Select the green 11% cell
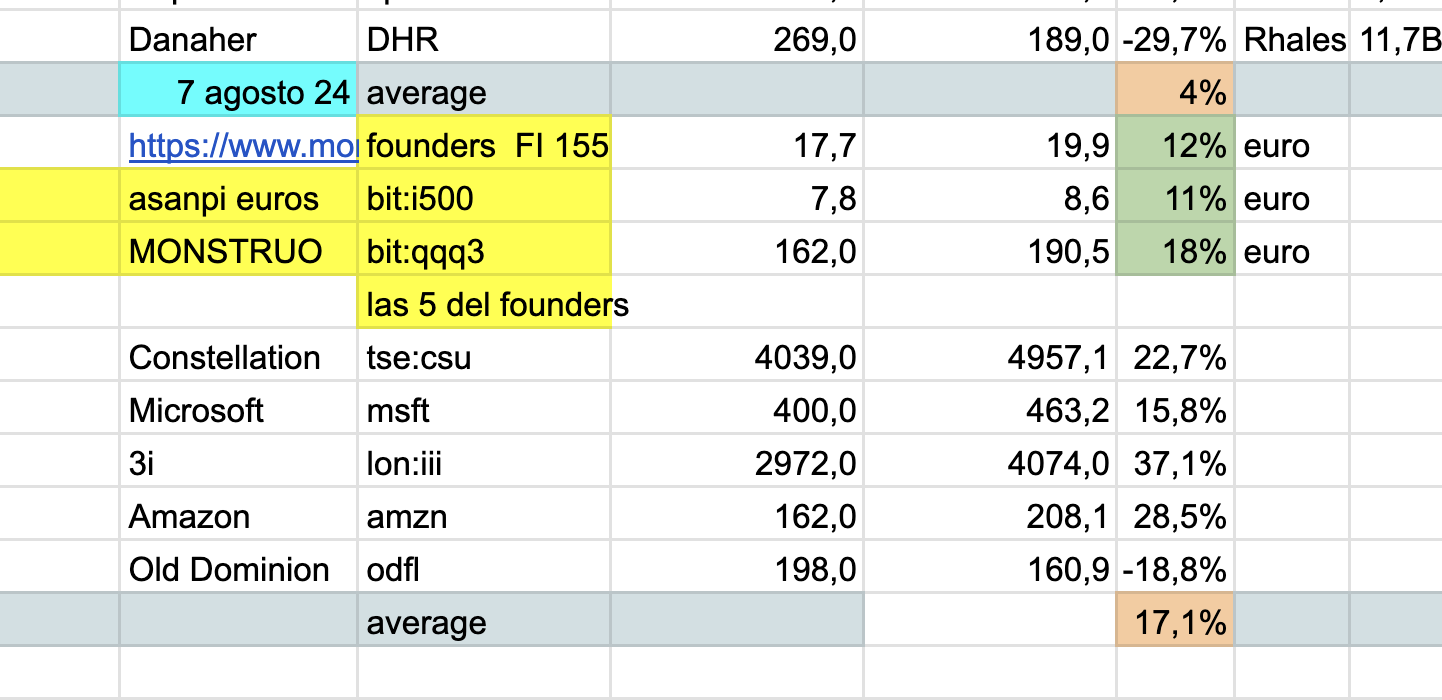This screenshot has height=700, width=1442. tap(1175, 198)
